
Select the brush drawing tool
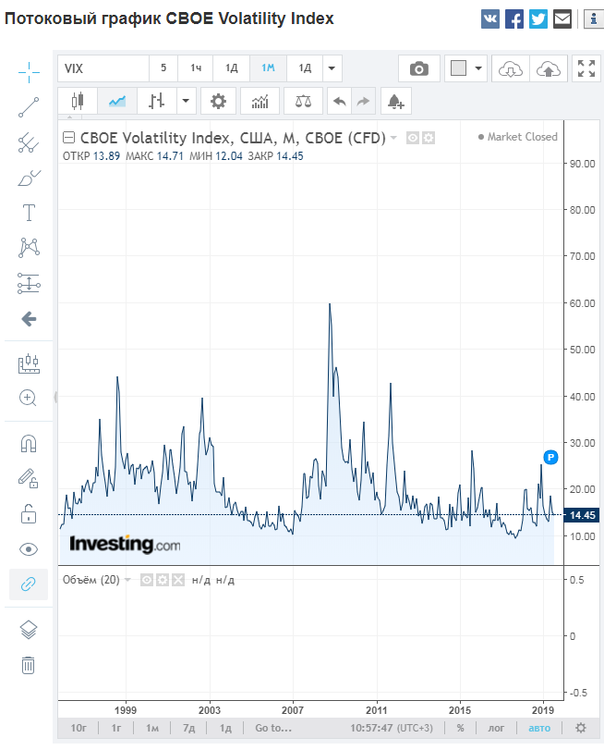pos(29,177)
